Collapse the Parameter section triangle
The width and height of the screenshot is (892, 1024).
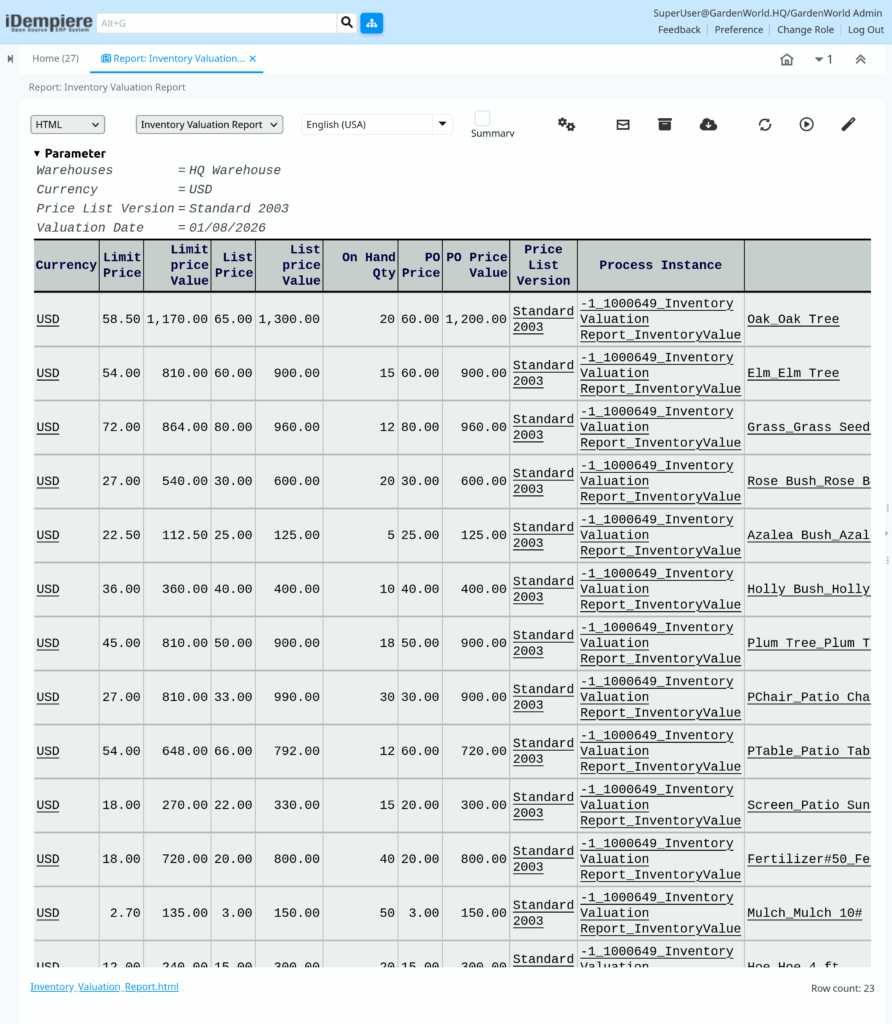37,153
